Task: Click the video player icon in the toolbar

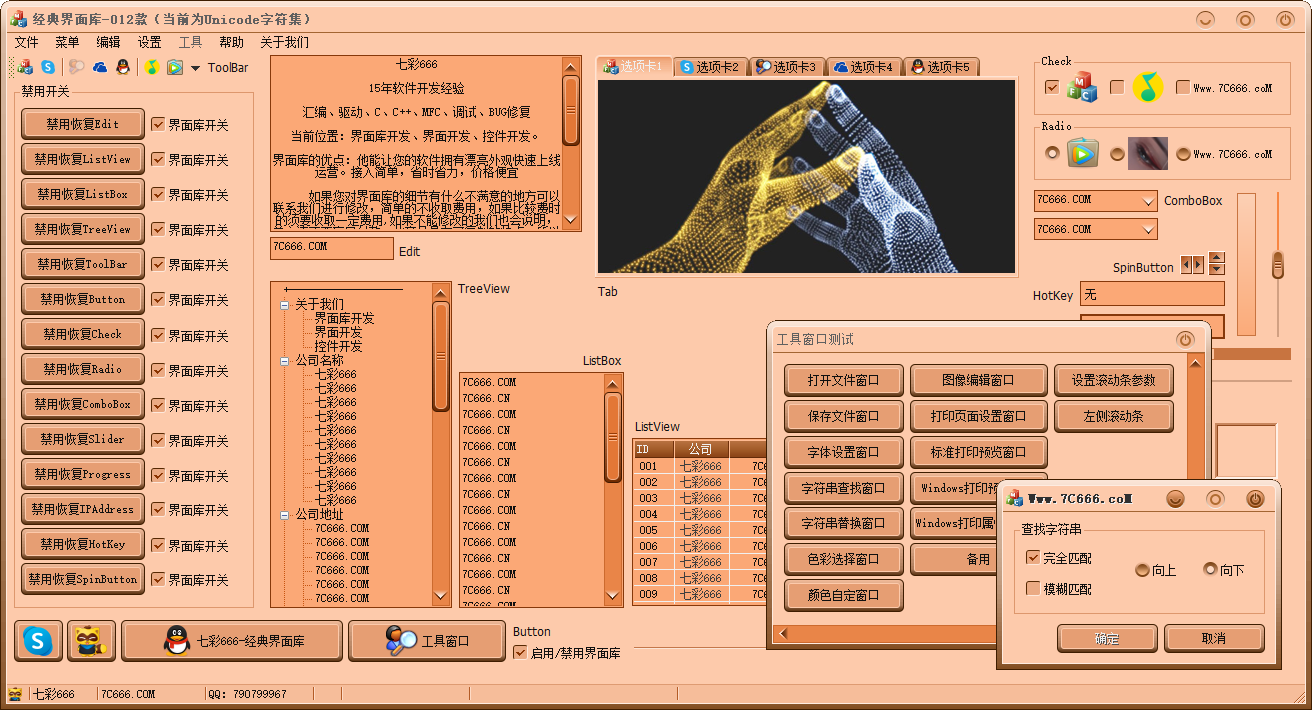Action: (174, 67)
